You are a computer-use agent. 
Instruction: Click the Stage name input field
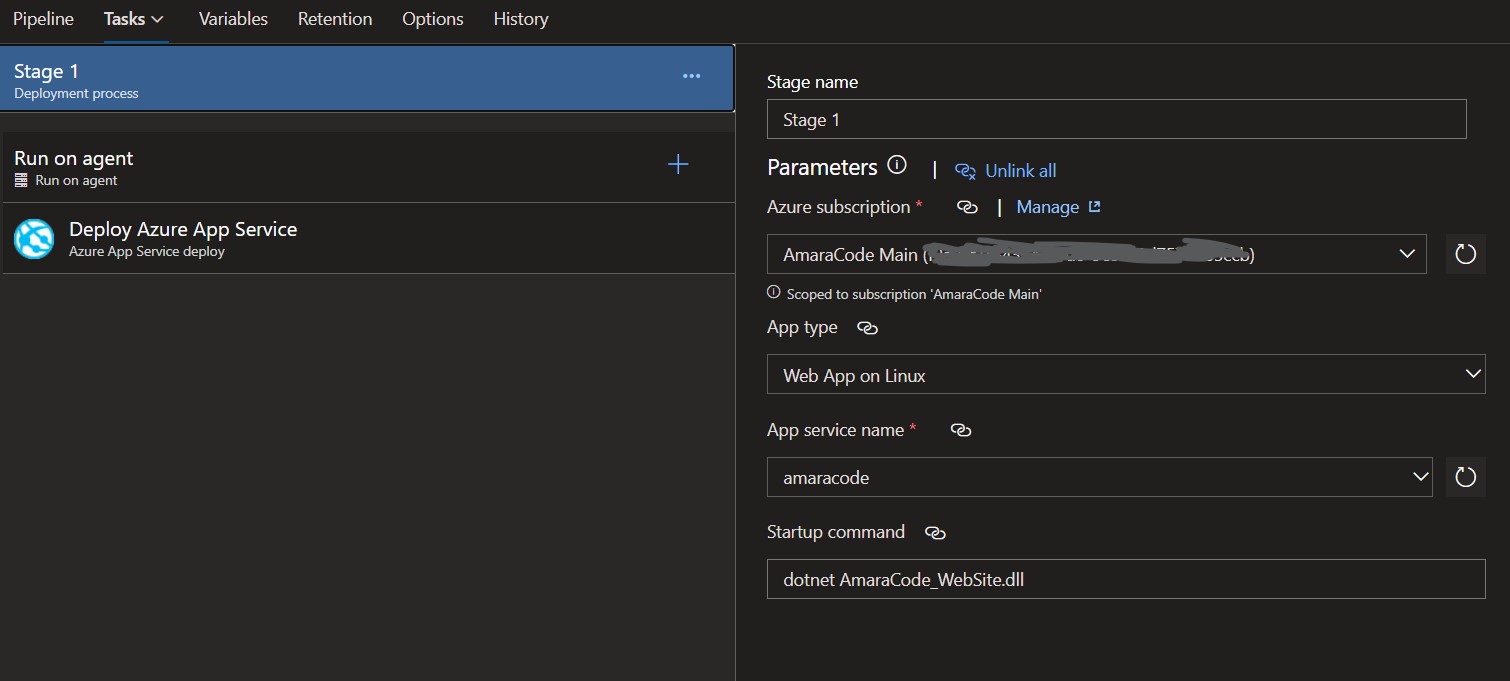tap(1116, 119)
